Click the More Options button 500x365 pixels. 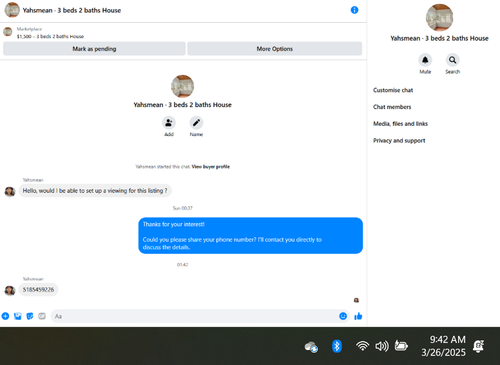[275, 49]
